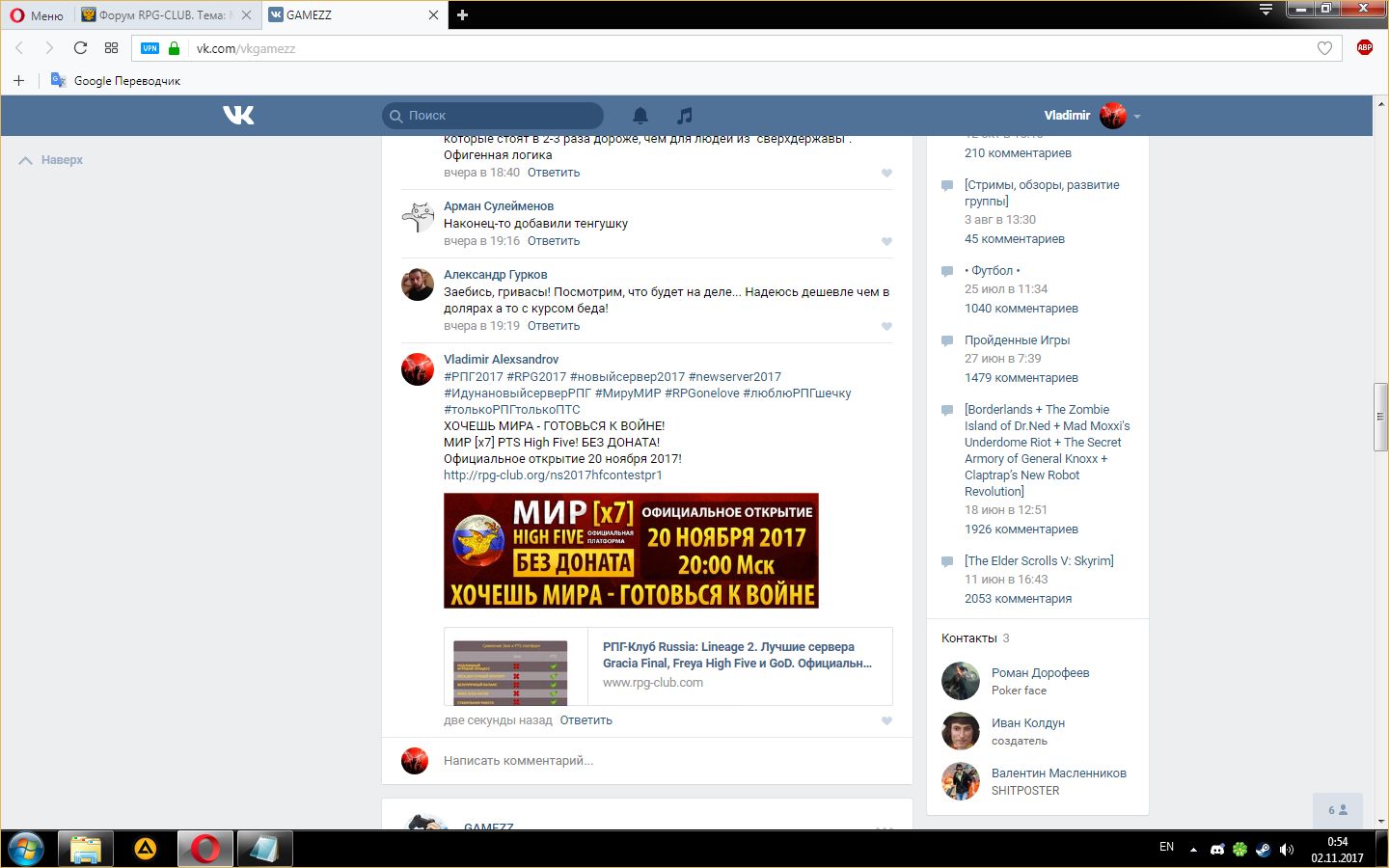Open VK notifications bell icon
1389x868 pixels.
(x=640, y=116)
